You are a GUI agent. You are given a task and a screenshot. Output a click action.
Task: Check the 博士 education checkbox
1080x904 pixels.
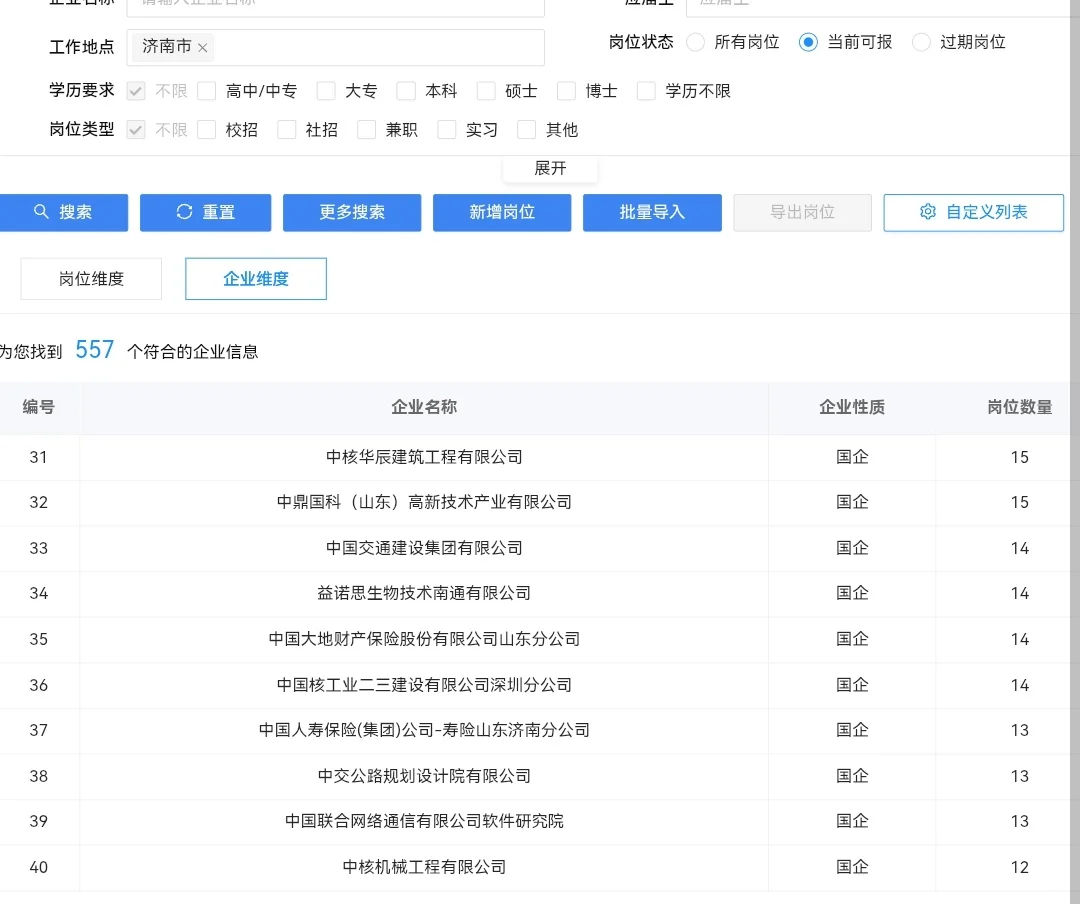point(566,91)
